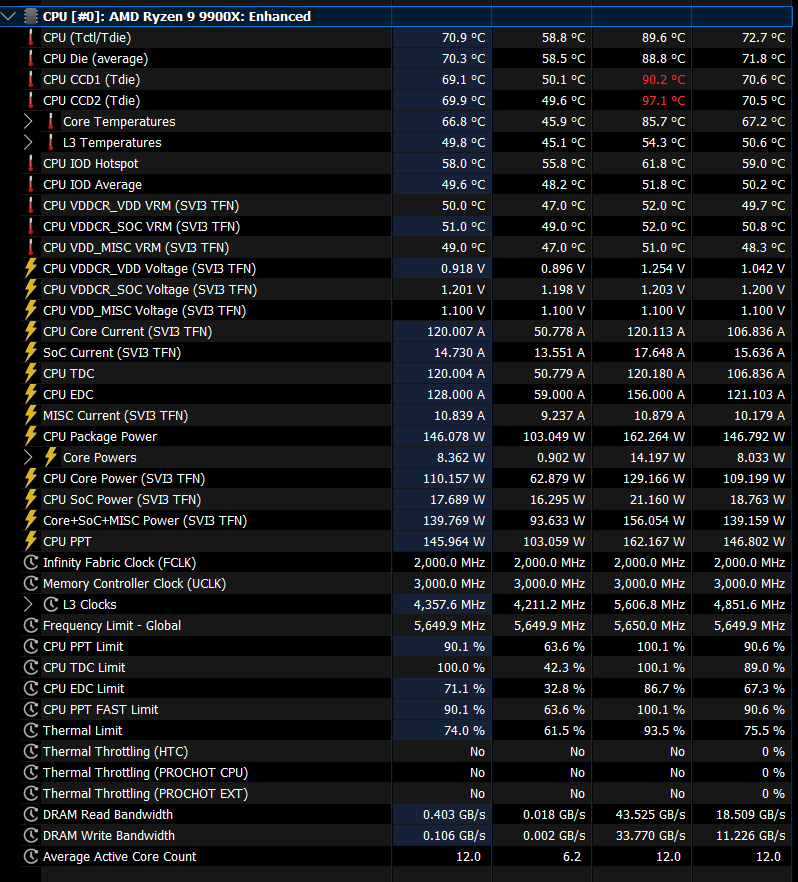Expand the L3 Clocks group
Screen dimensions: 798x882
click(x=28, y=604)
